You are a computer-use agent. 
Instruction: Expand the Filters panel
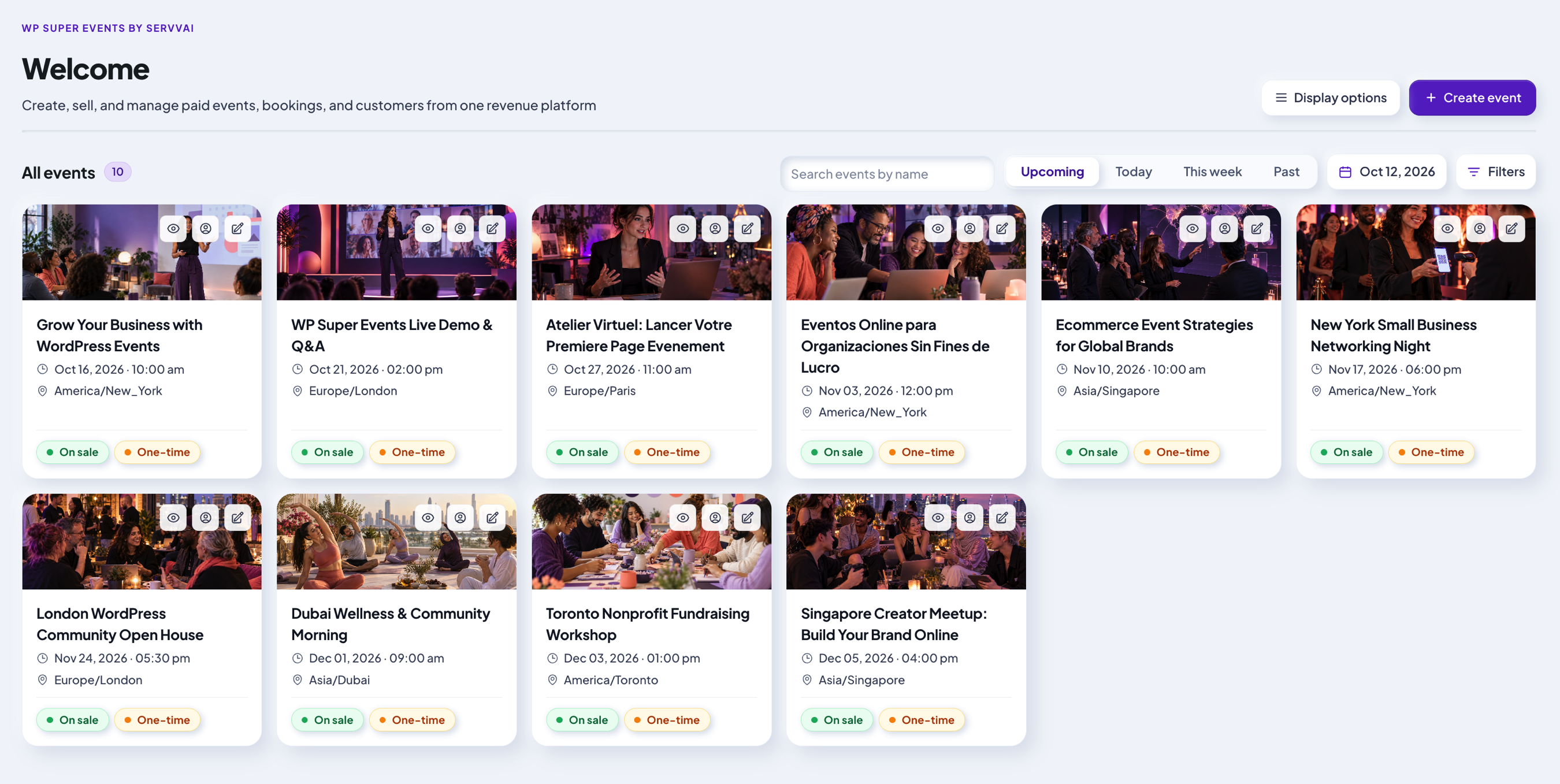1496,172
